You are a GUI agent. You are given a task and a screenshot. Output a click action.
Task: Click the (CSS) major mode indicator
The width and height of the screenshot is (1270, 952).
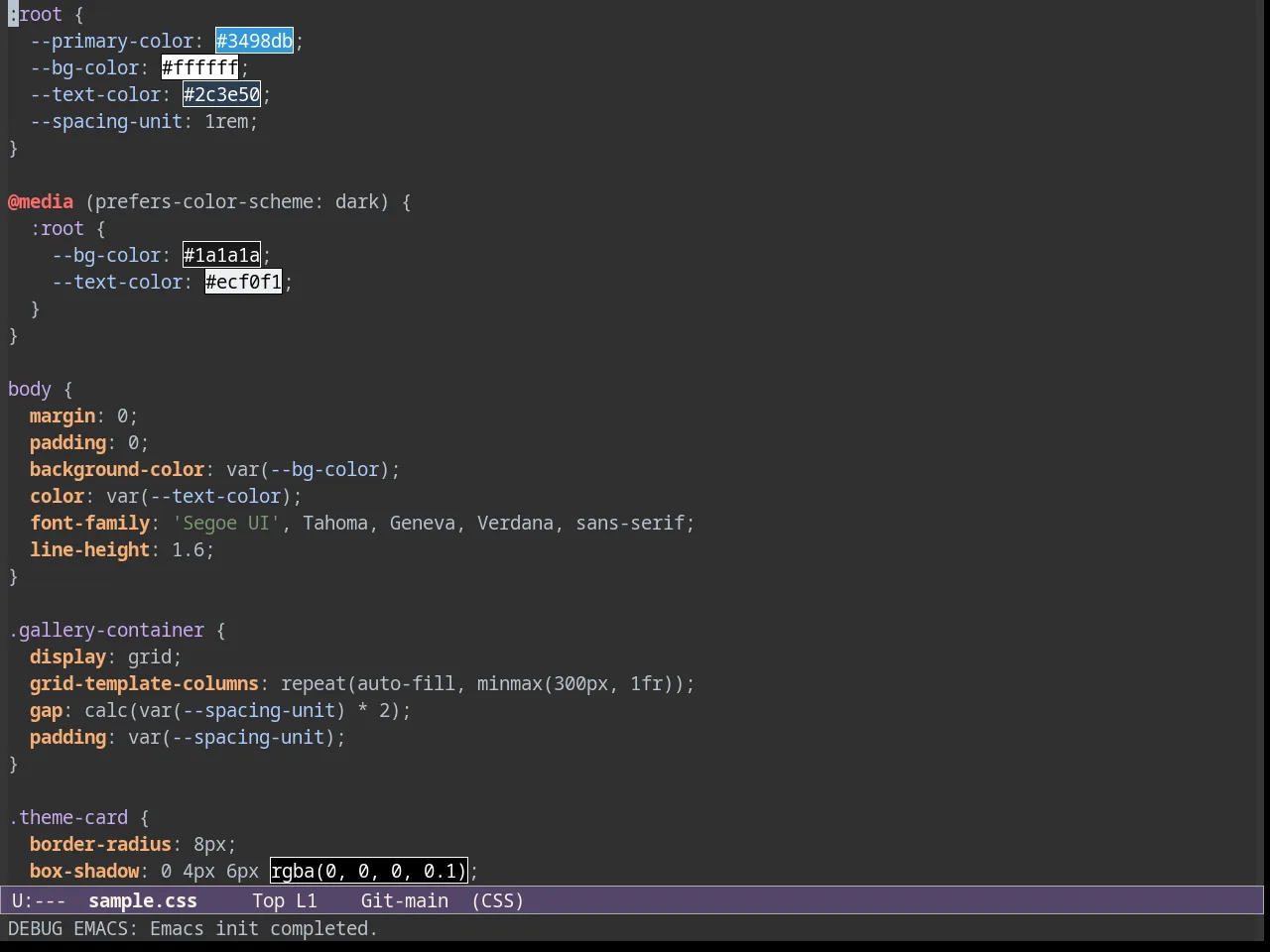tap(498, 900)
